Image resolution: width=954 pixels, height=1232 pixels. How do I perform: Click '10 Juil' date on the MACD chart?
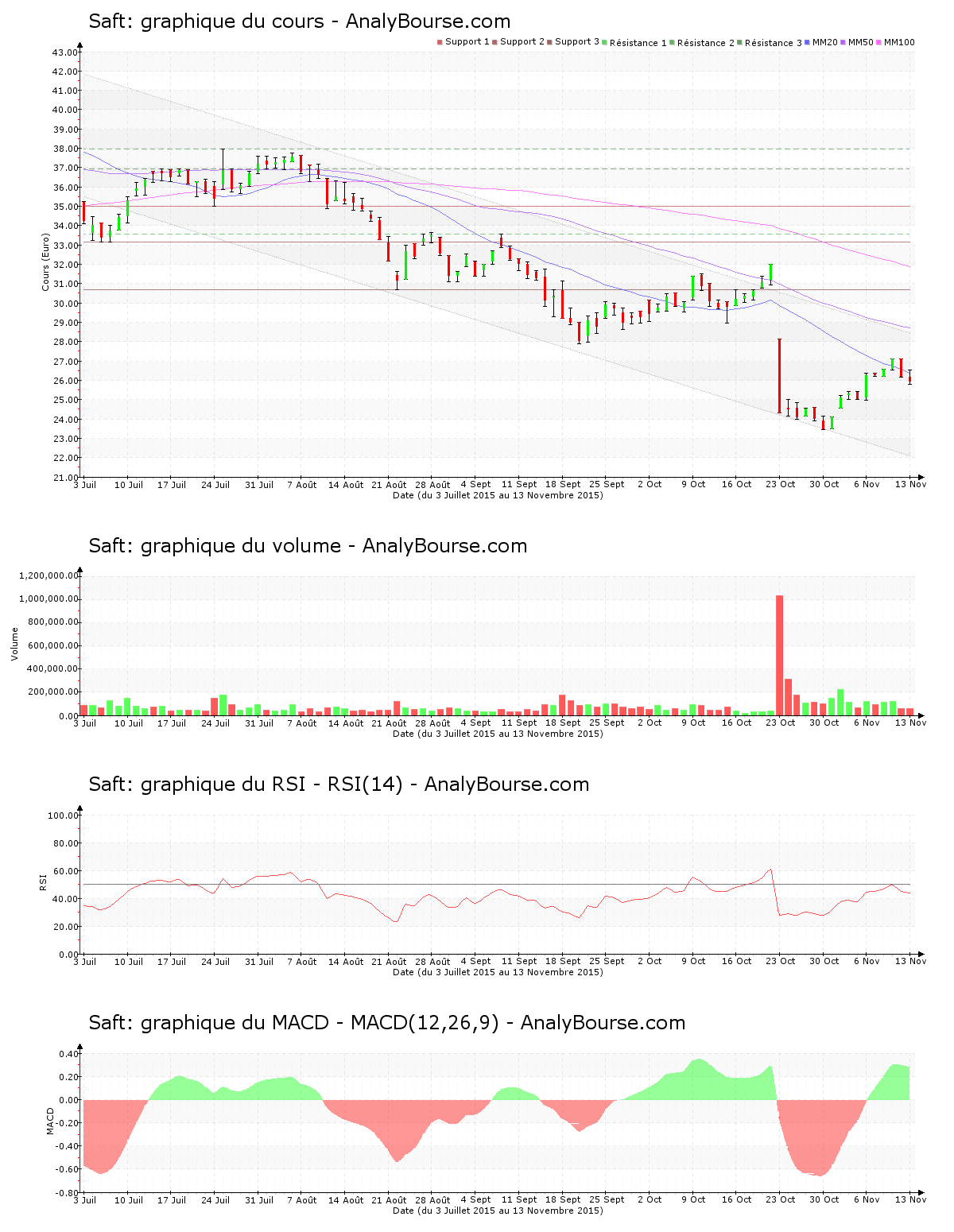coord(129,1200)
